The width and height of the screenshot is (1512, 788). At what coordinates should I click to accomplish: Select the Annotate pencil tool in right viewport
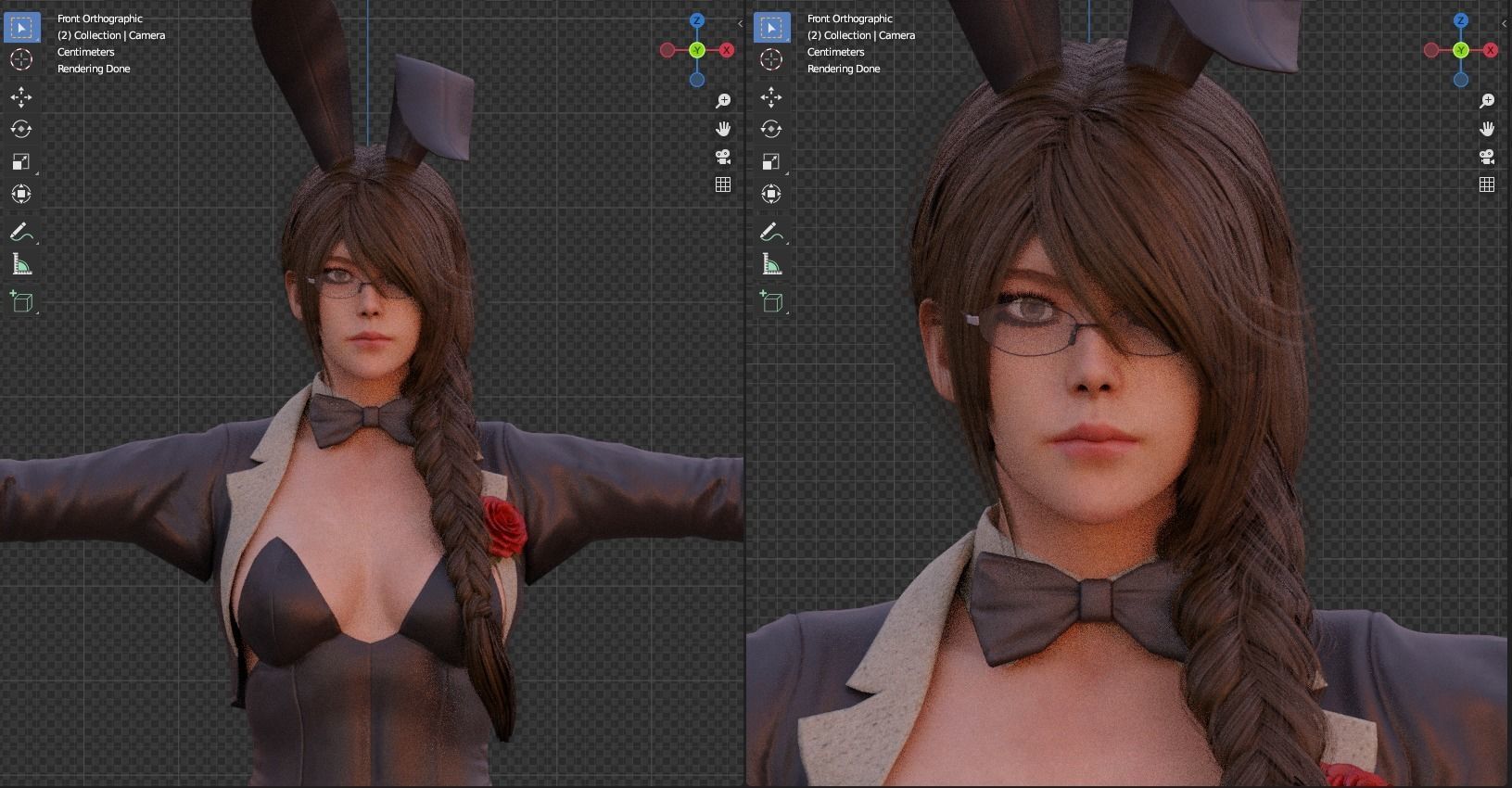tap(770, 232)
